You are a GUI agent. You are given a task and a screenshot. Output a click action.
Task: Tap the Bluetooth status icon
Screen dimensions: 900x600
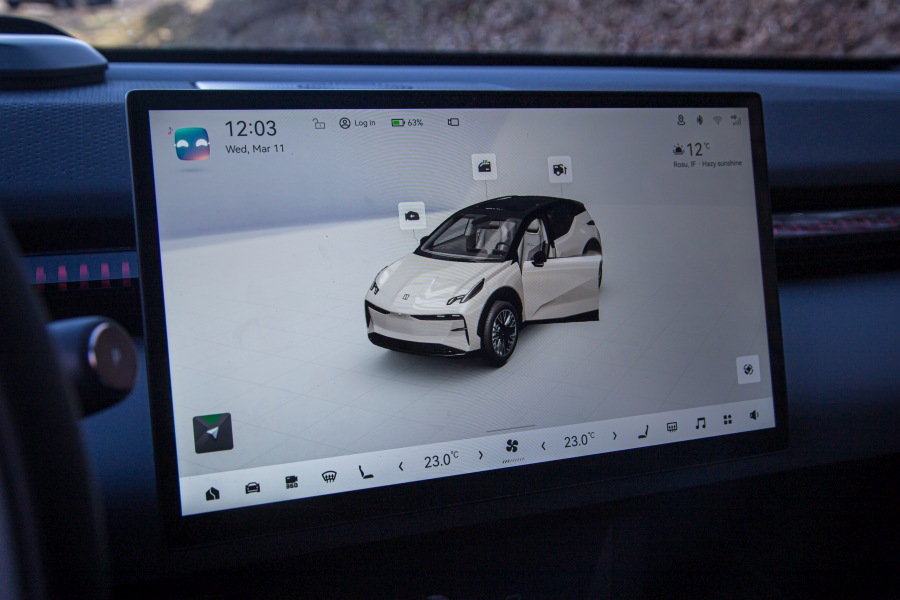699,119
